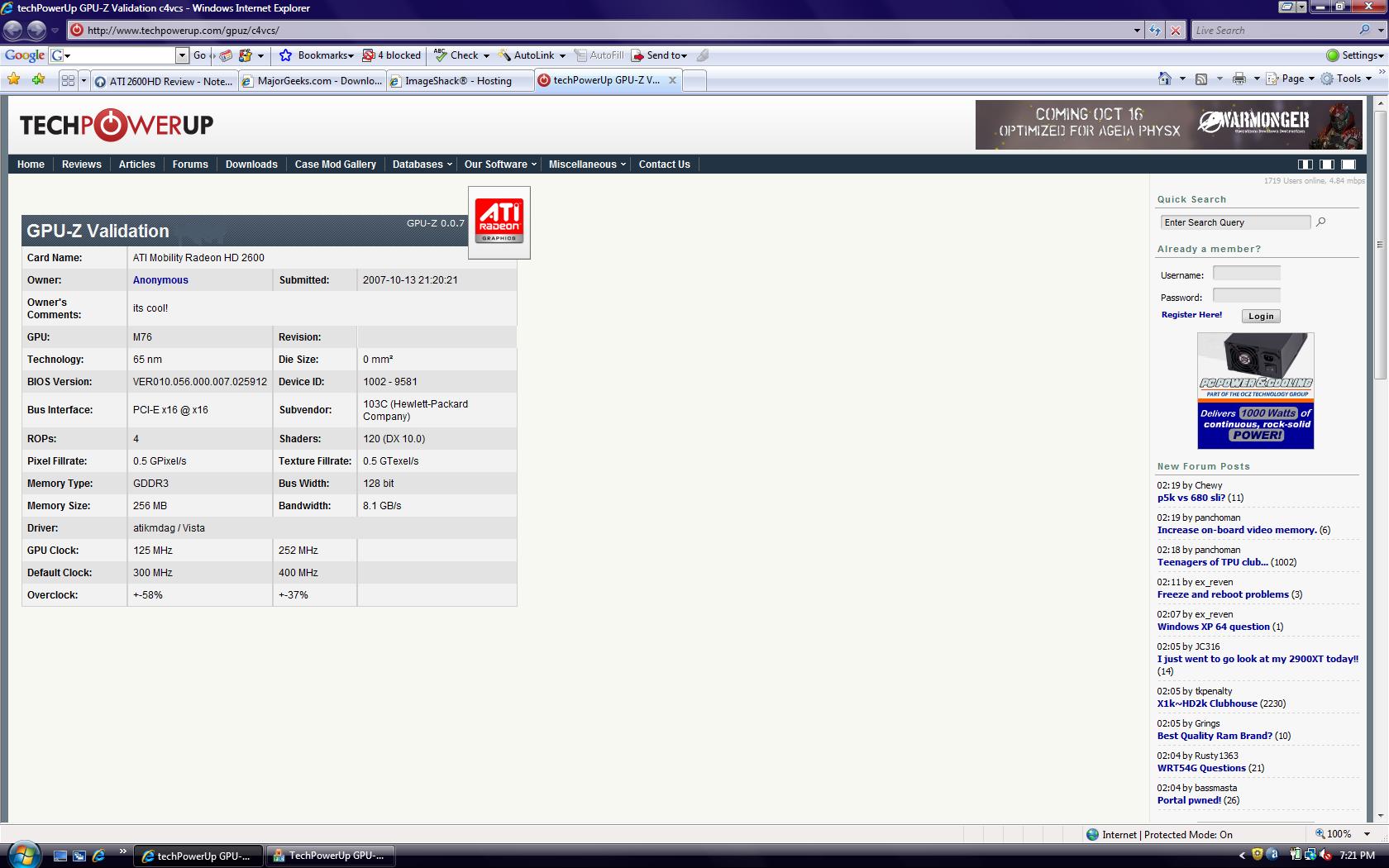Viewport: 1389px width, 868px height.
Task: Expand the Miscellaneous menu
Action: coord(587,165)
